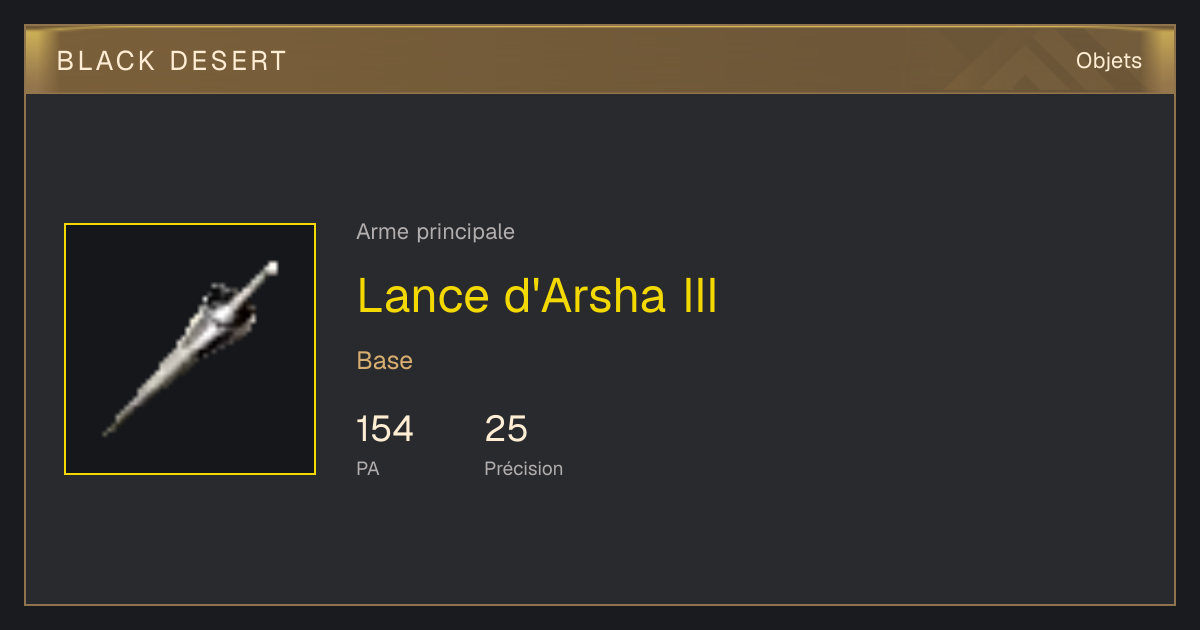Click the 25 accuracy value

[x=506, y=429]
